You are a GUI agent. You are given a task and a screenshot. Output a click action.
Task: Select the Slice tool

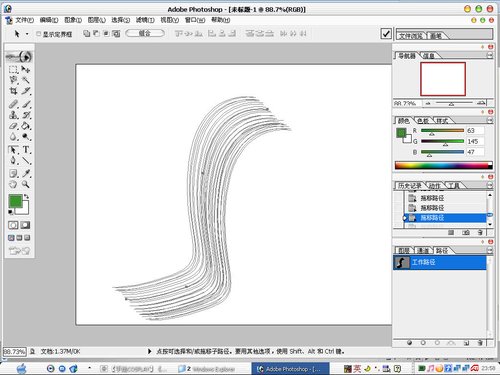pyautogui.click(x=26, y=91)
